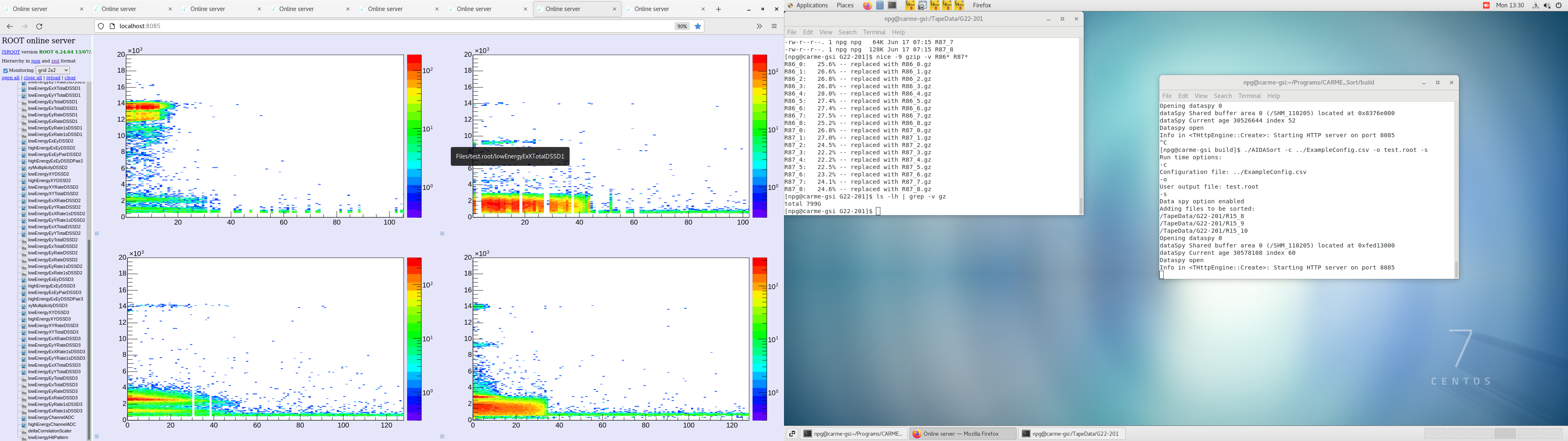The width and height of the screenshot is (1568, 441).
Task: Open the Applications menu
Action: pyautogui.click(x=811, y=5)
